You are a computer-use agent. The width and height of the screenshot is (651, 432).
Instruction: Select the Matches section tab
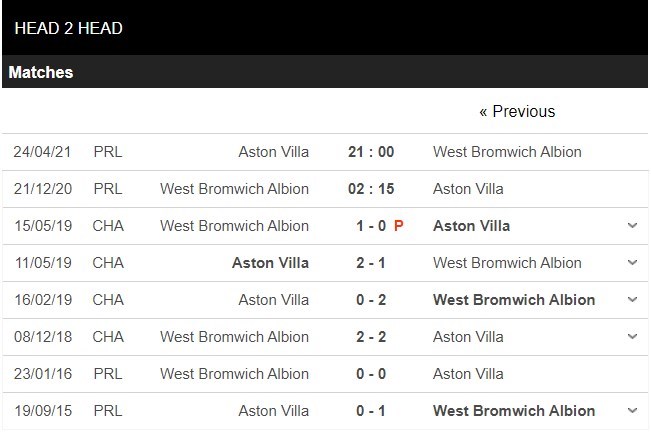(x=41, y=73)
